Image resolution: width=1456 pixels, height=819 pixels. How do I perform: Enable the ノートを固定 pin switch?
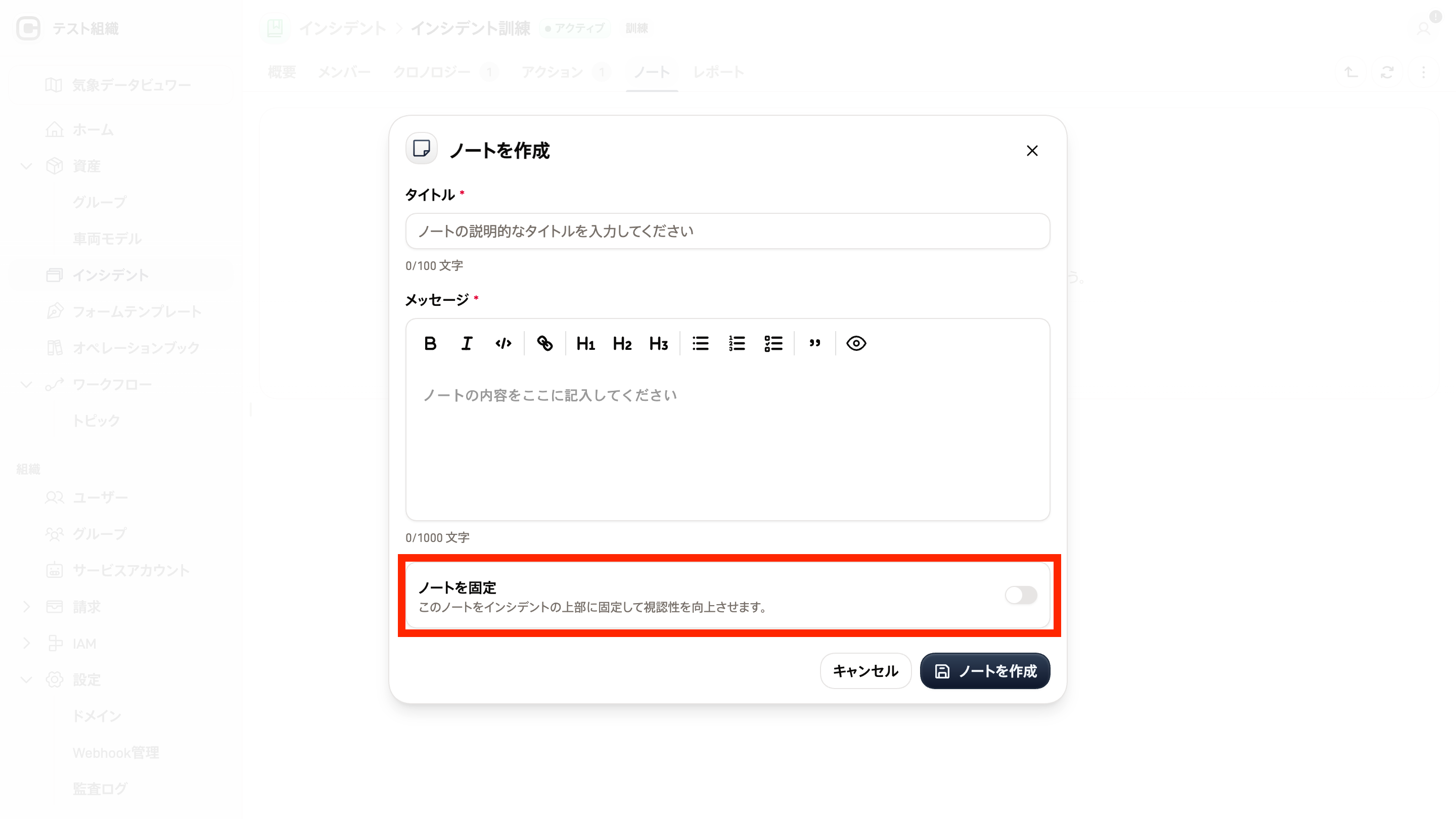coord(1021,595)
